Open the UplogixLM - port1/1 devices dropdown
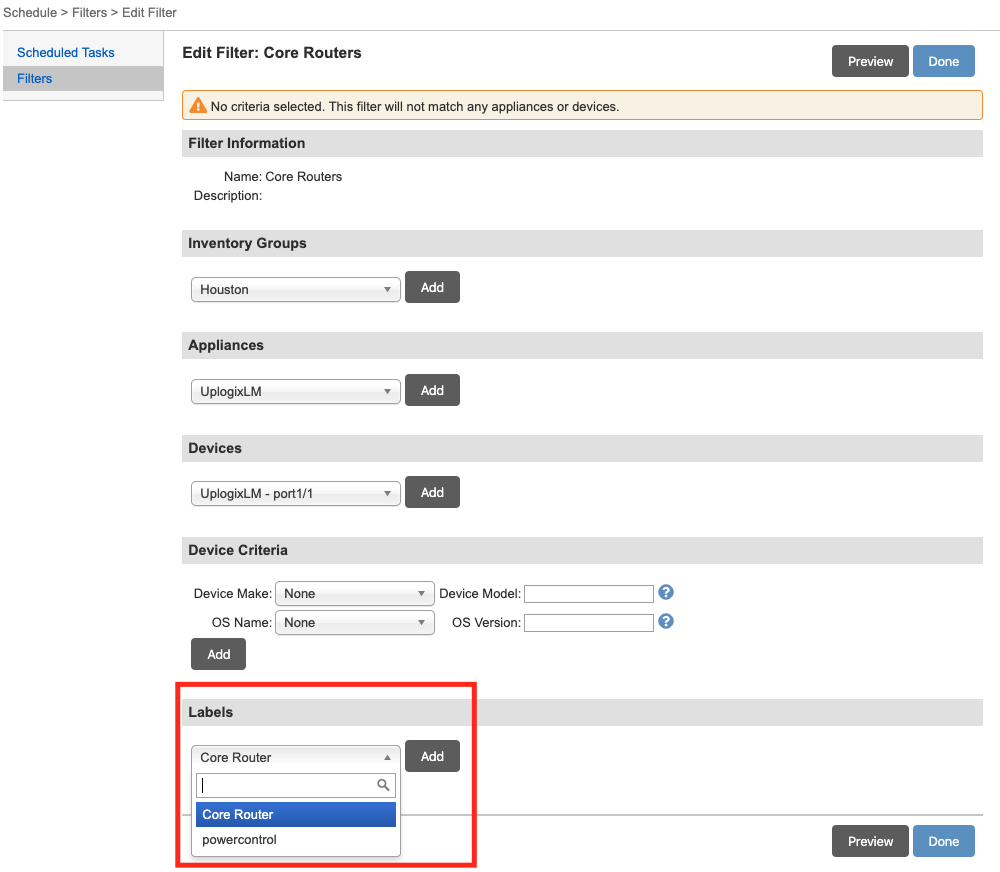The width and height of the screenshot is (1000, 872). [295, 493]
